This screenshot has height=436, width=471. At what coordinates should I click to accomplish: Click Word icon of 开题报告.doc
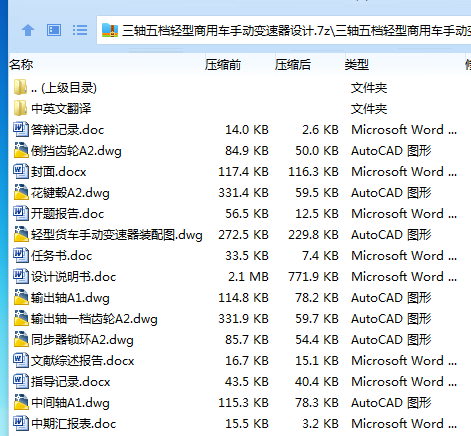(x=21, y=213)
